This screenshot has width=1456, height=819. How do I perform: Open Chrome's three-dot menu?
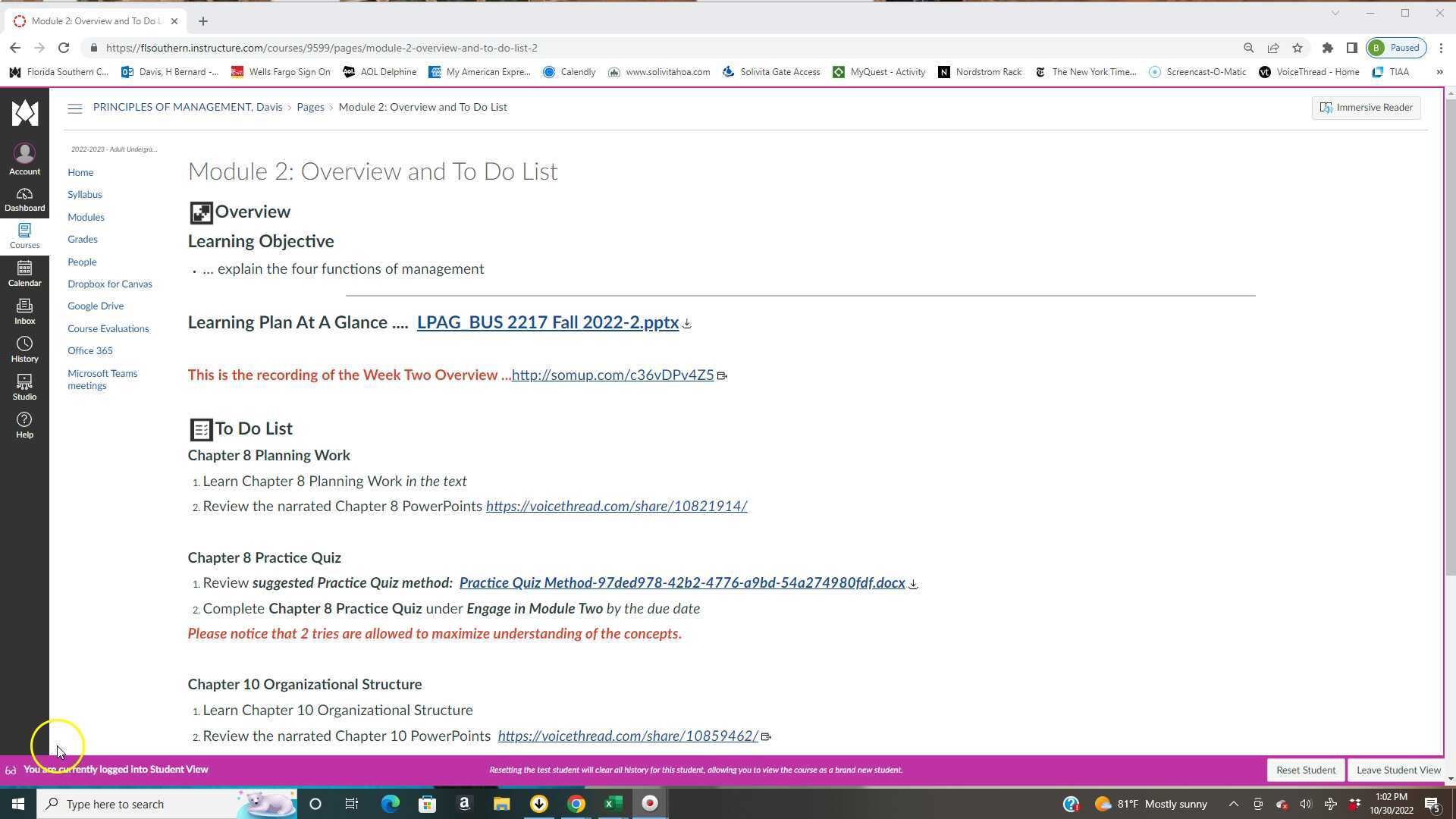(1442, 48)
